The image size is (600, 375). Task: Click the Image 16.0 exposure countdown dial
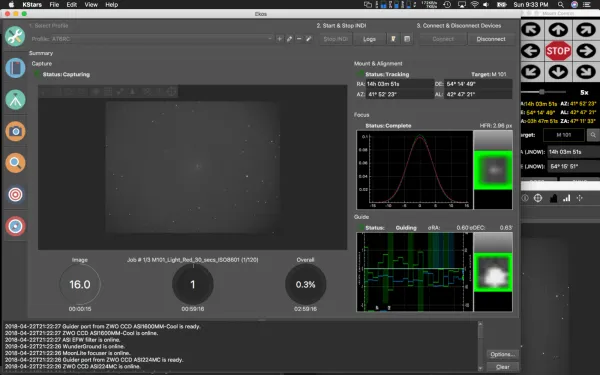pos(80,284)
